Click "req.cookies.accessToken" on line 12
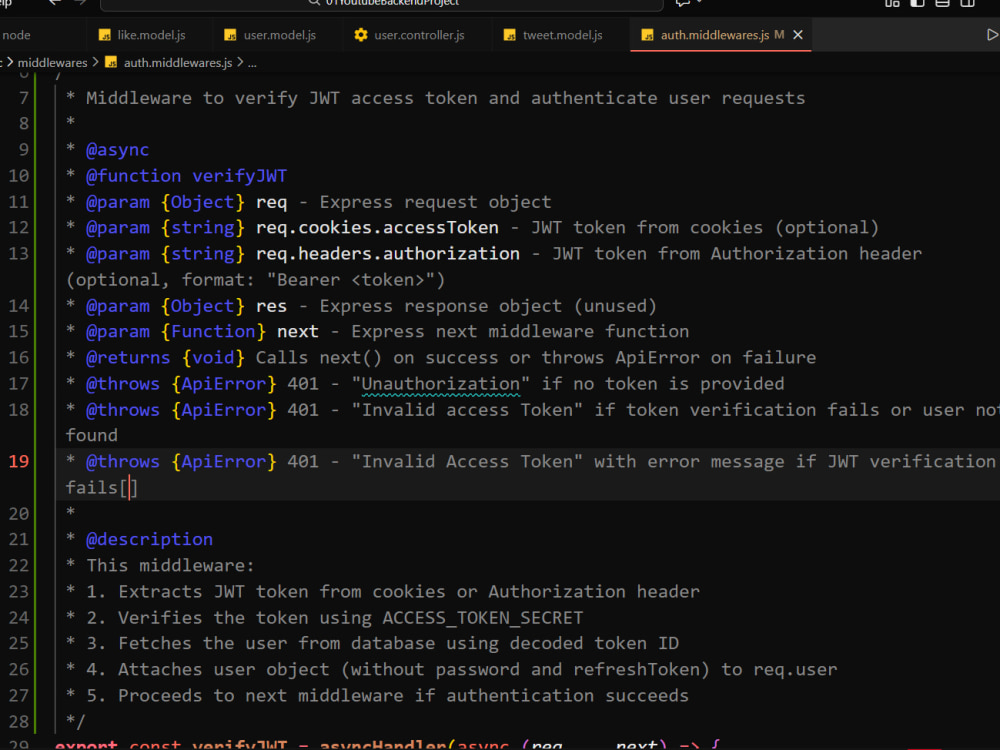The height and width of the screenshot is (750, 1000). (x=378, y=228)
